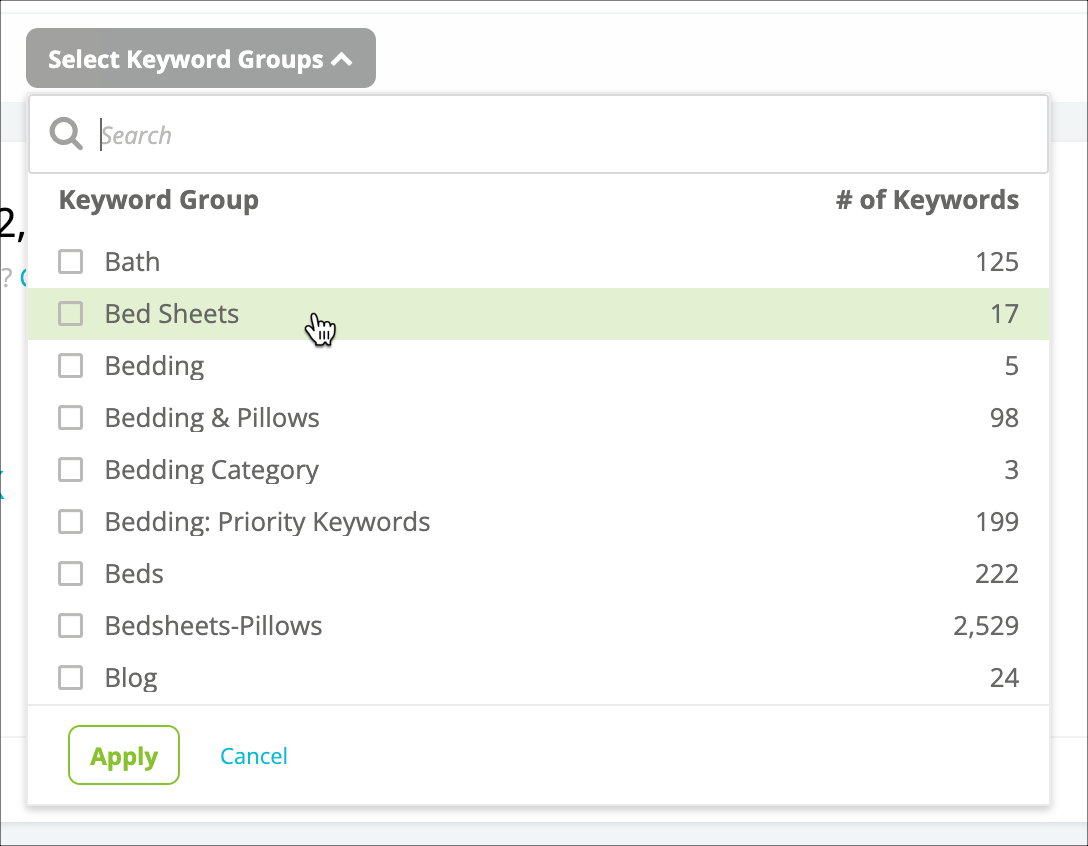
Task: Enable the Blog checkbox
Action: click(x=71, y=678)
